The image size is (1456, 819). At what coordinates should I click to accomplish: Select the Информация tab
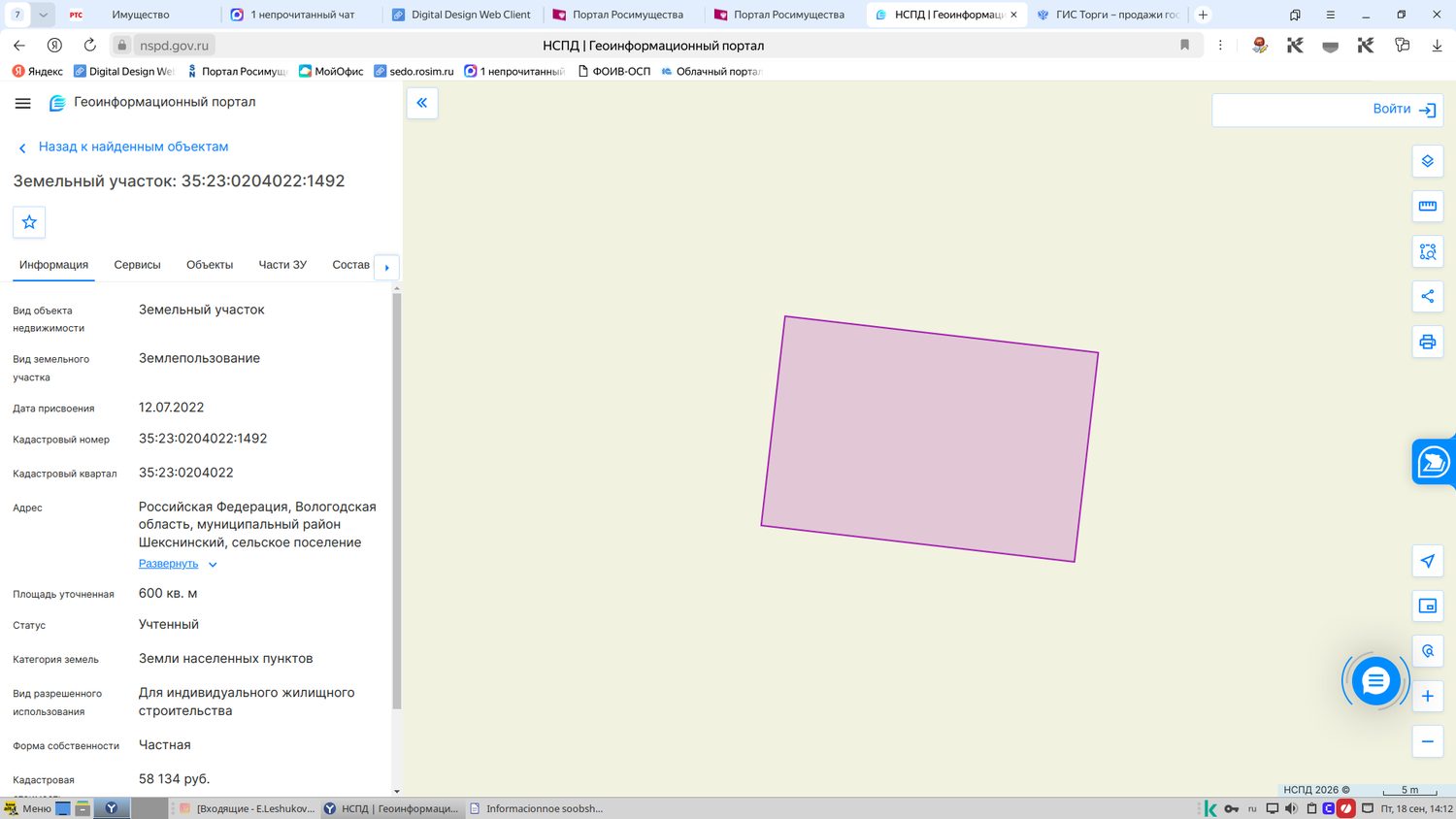[x=53, y=265]
